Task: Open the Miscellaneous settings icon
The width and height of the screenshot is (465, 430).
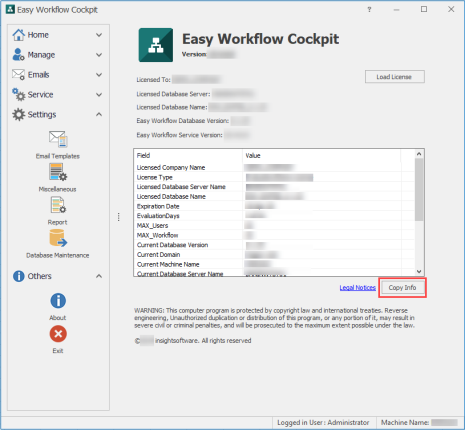Action: [58, 172]
